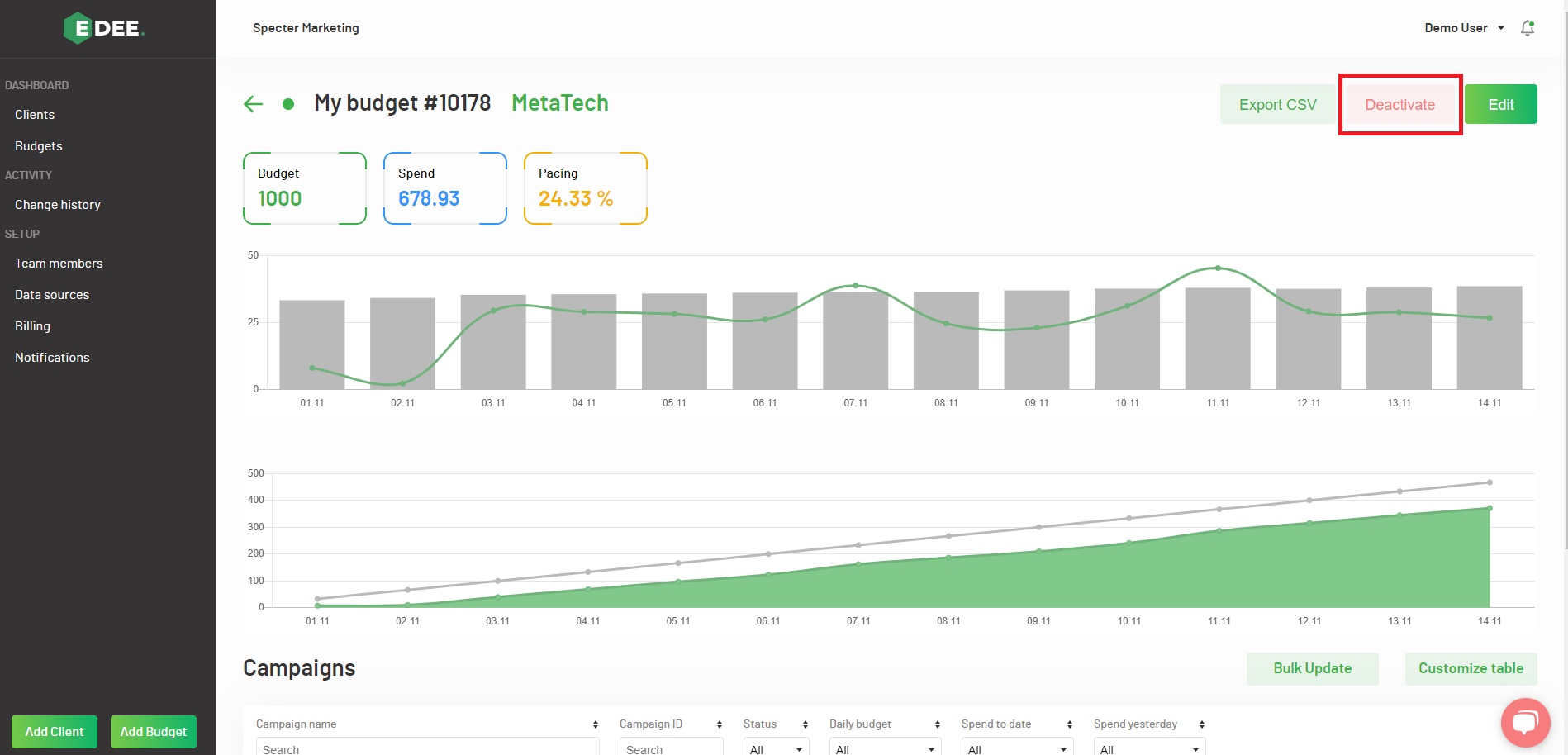Click the green active status dot
This screenshot has height=755, width=1568.
click(288, 104)
